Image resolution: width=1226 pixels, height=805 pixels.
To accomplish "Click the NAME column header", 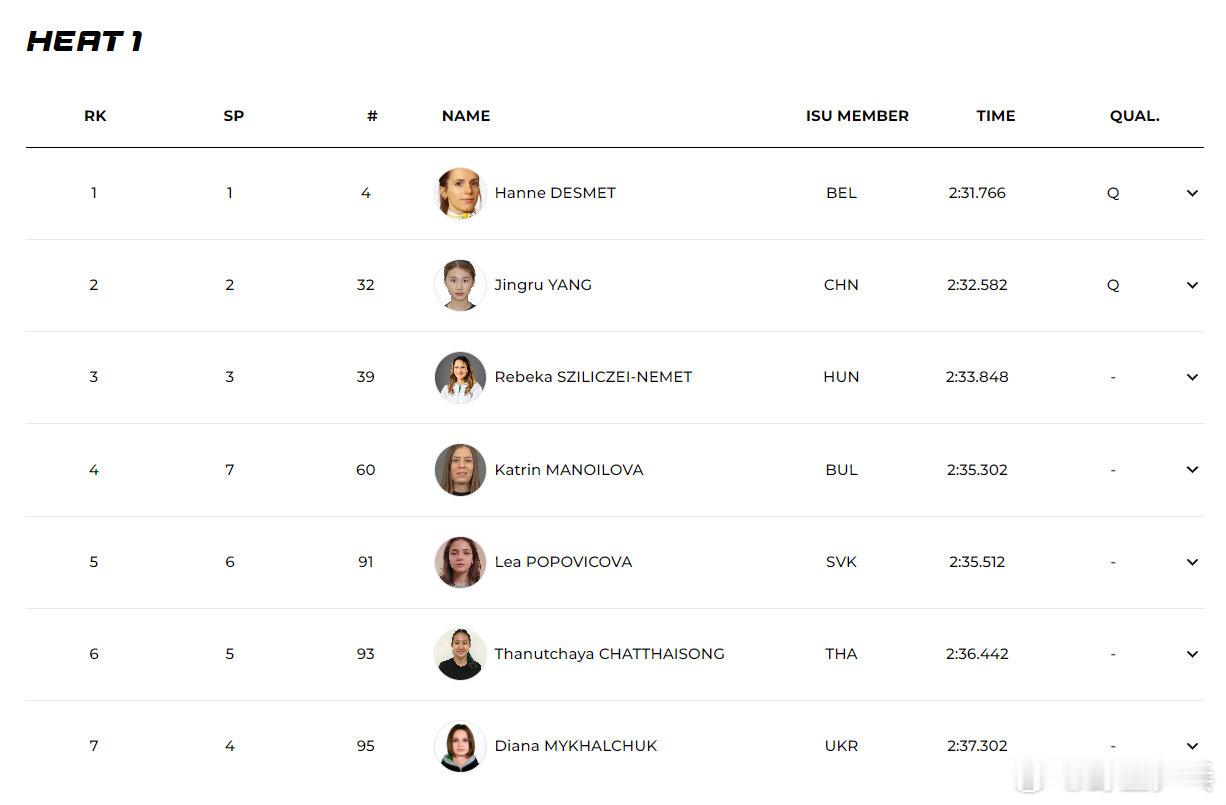I will click(466, 116).
